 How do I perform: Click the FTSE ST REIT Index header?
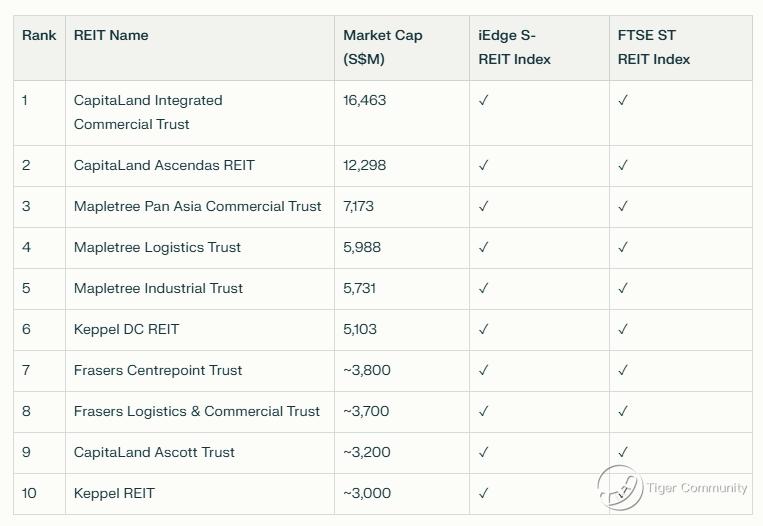pos(653,47)
